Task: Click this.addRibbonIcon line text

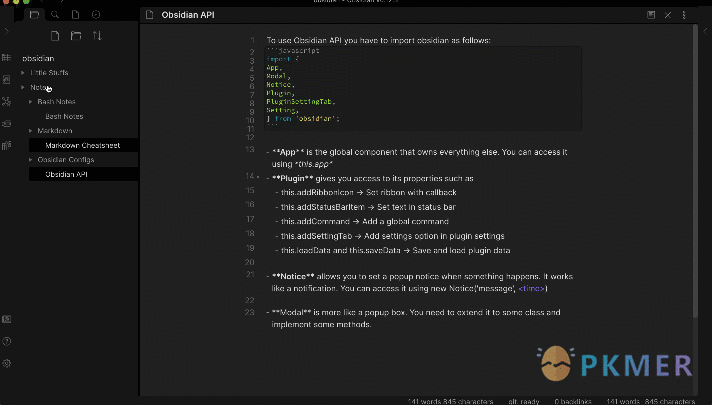Action: pyautogui.click(x=368, y=193)
